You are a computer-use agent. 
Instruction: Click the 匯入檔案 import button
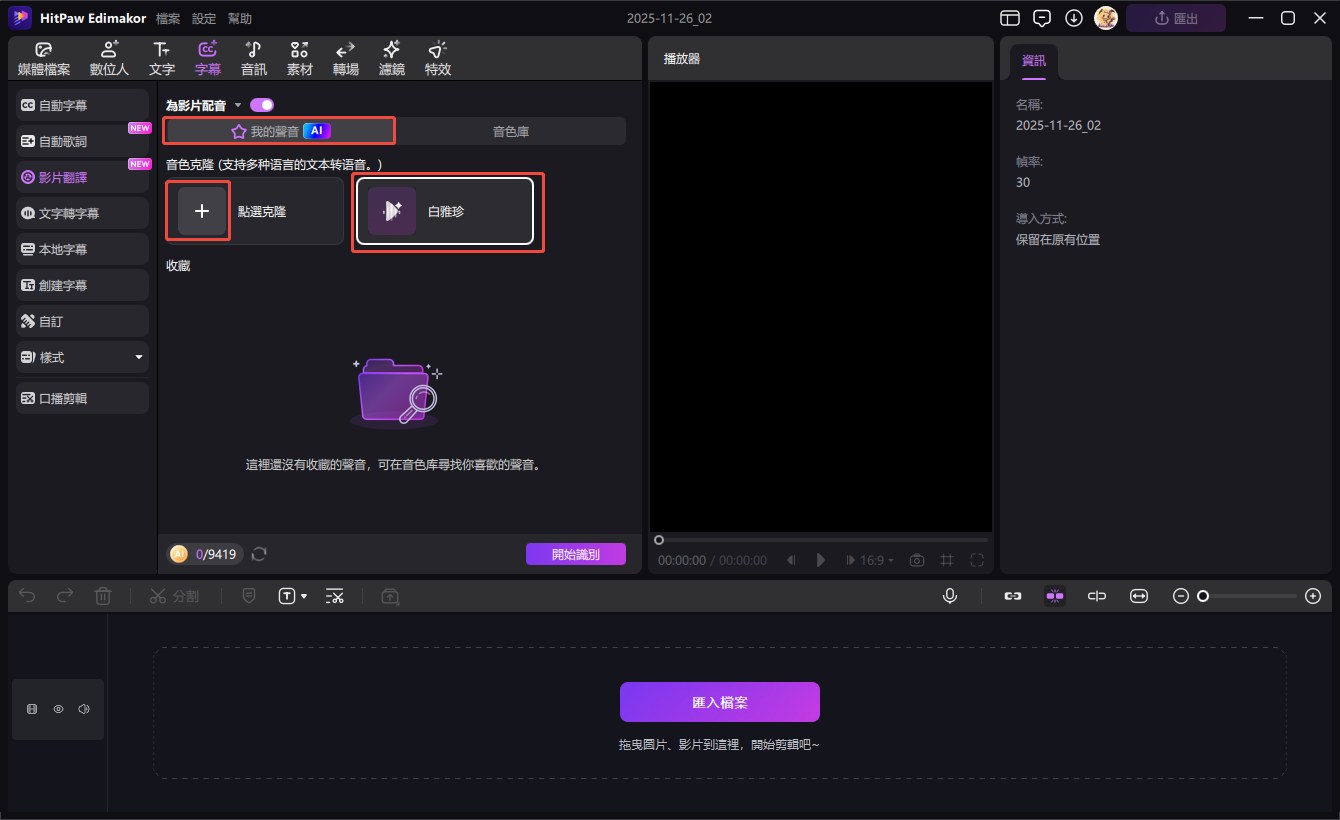click(719, 702)
